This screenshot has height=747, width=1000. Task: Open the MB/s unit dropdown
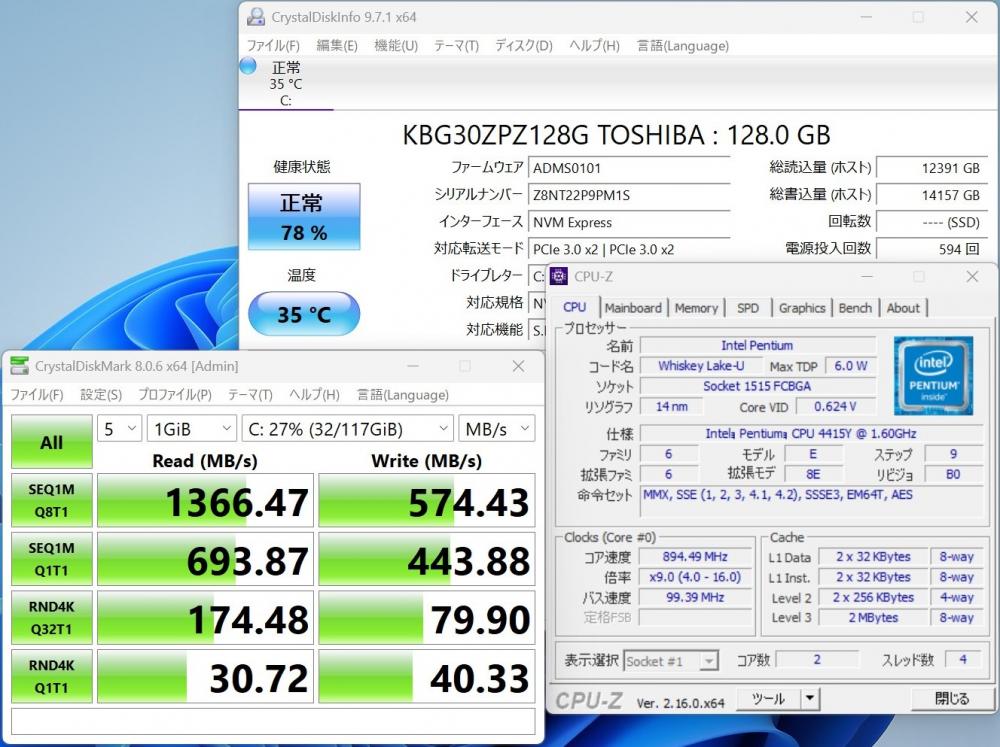pos(497,429)
